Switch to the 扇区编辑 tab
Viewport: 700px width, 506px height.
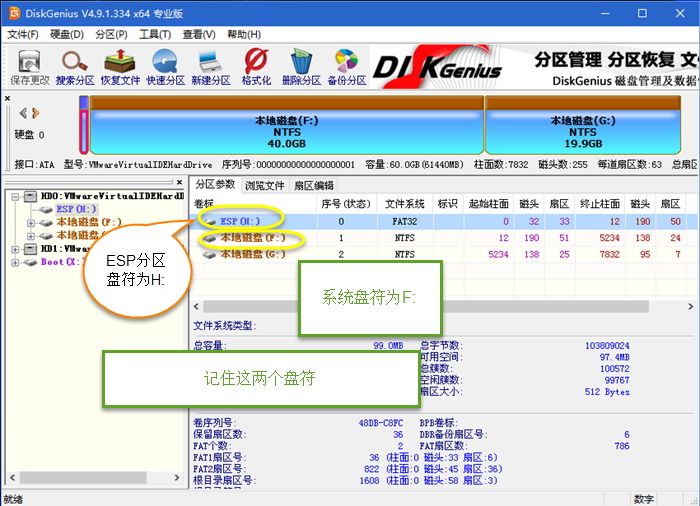[x=313, y=185]
